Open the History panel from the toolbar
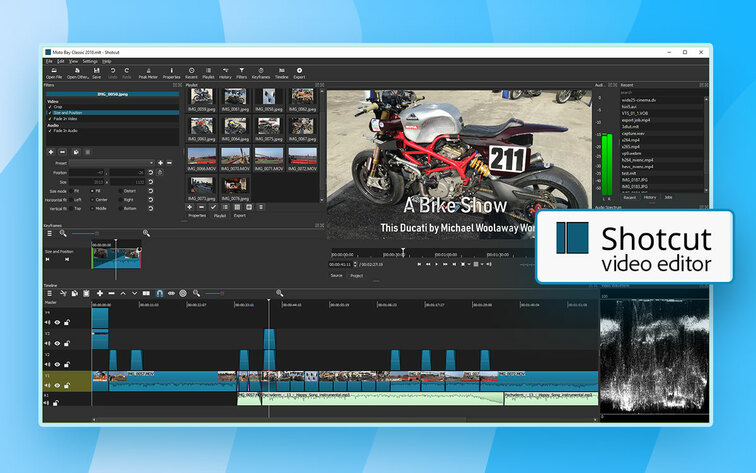756x473 pixels. pyautogui.click(x=225, y=73)
